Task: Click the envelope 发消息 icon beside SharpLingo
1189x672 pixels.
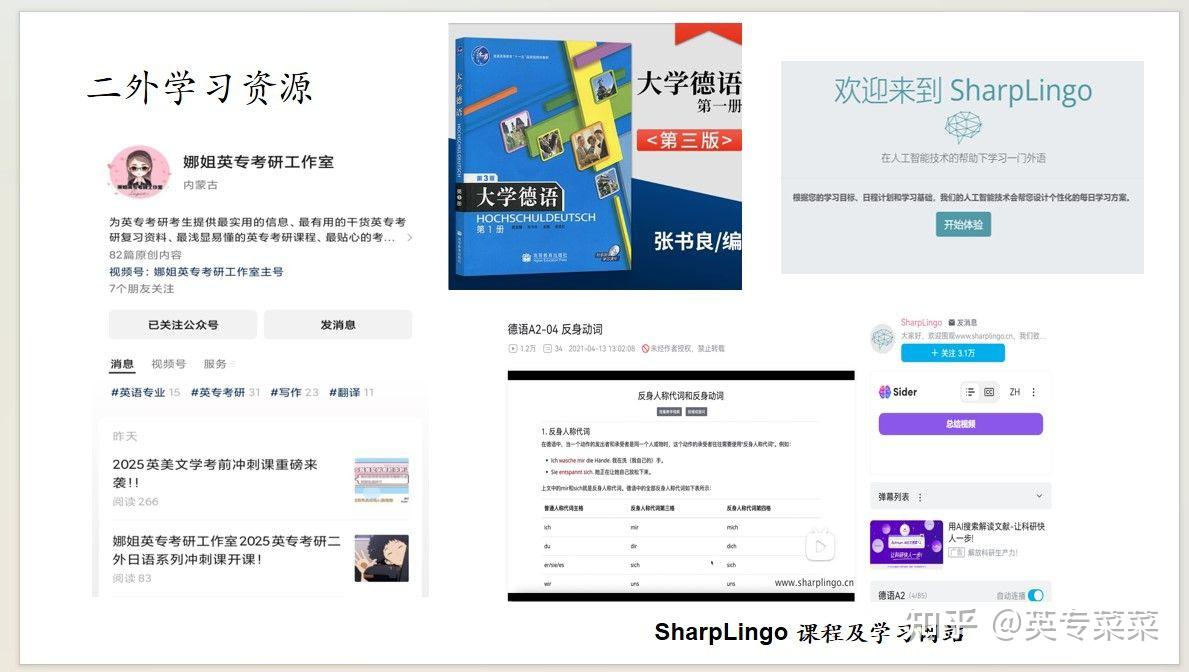Action: (952, 323)
